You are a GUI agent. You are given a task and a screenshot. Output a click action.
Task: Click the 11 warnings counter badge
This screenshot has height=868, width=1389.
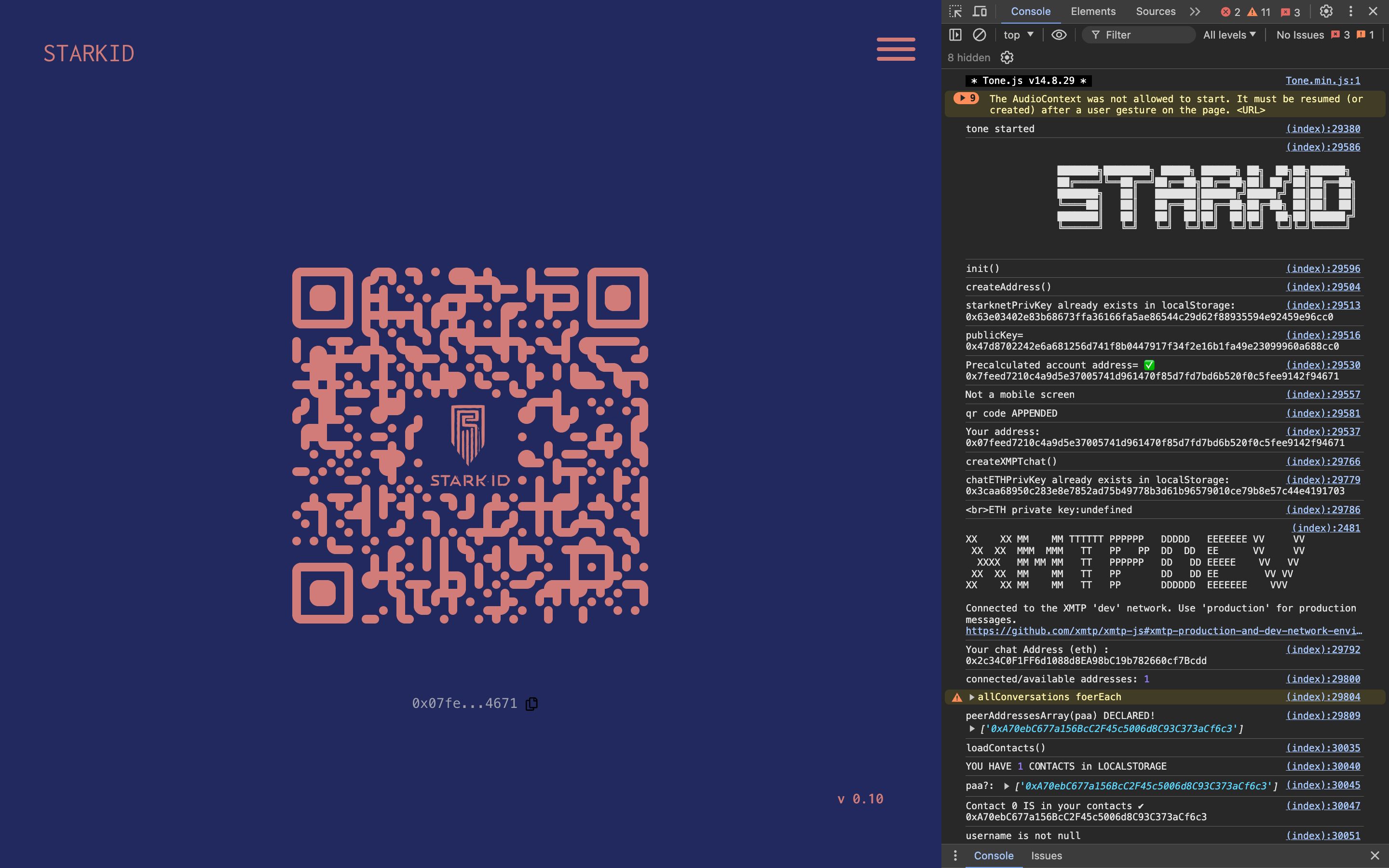coord(1259,12)
